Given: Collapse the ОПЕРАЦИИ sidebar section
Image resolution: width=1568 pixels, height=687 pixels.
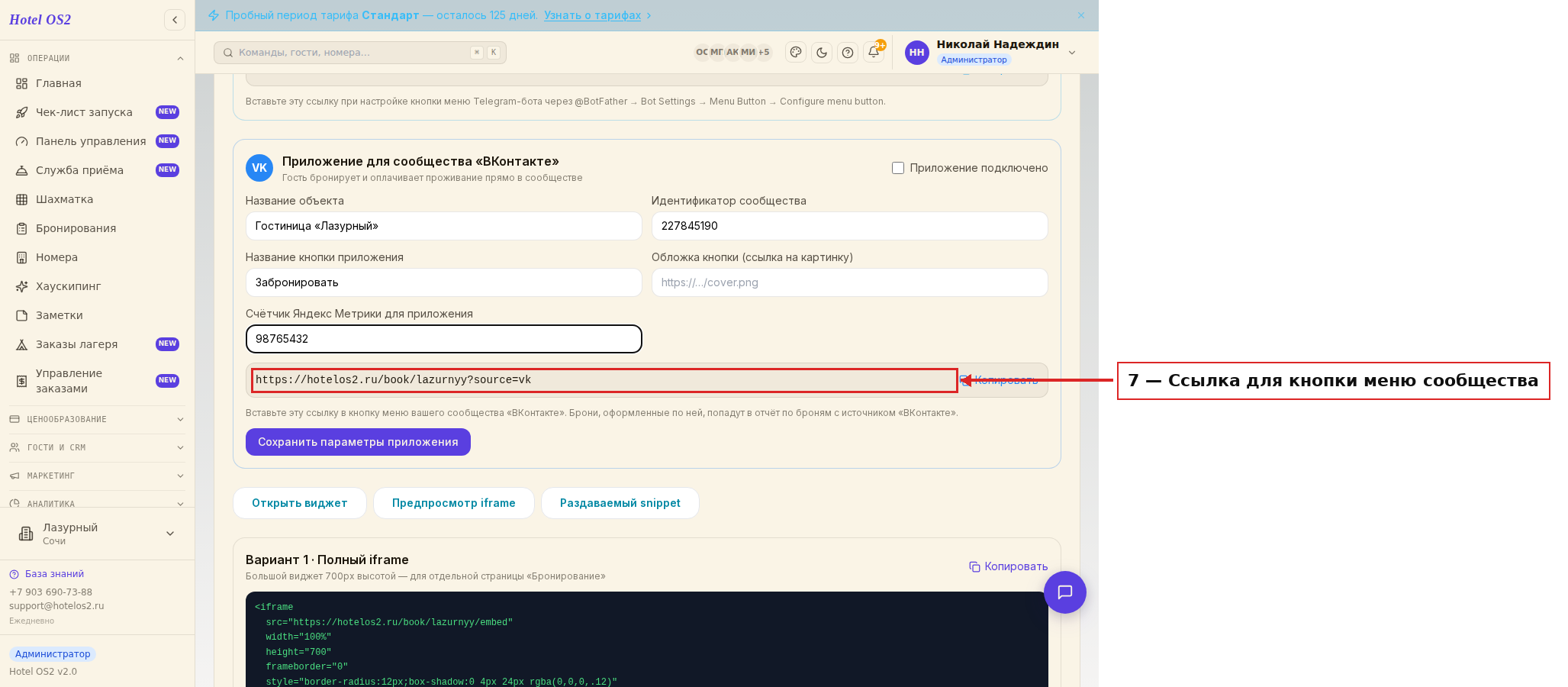Looking at the screenshot, I should 97,58.
